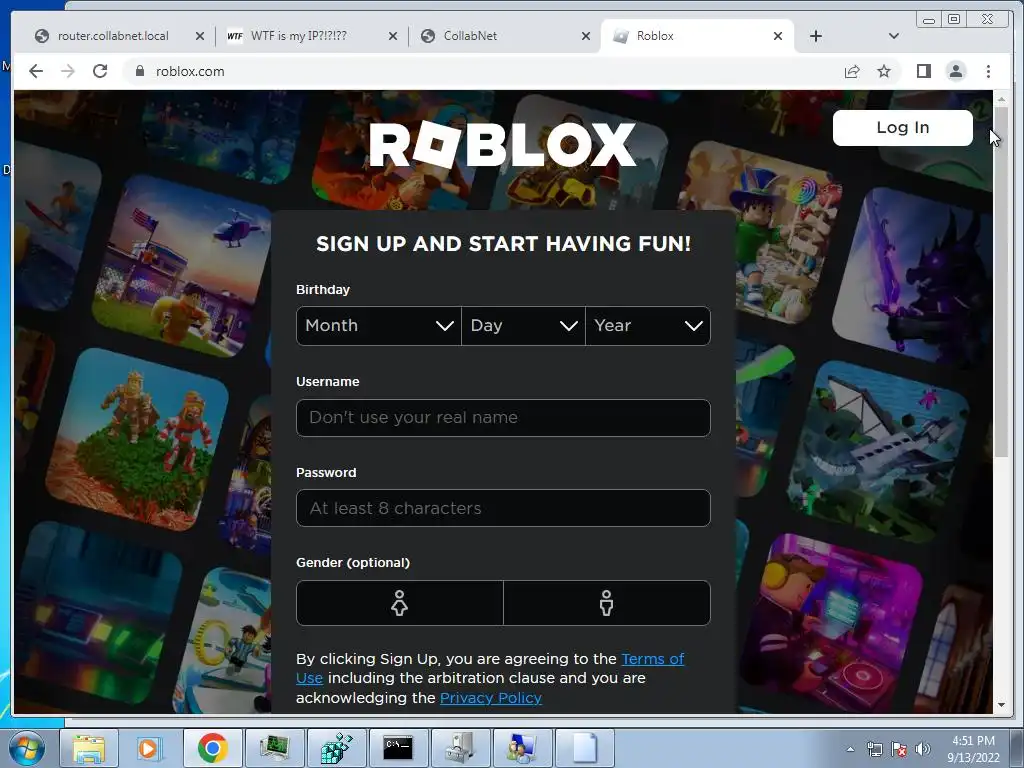The height and width of the screenshot is (768, 1024).
Task: Click the Password input field
Action: coord(503,508)
